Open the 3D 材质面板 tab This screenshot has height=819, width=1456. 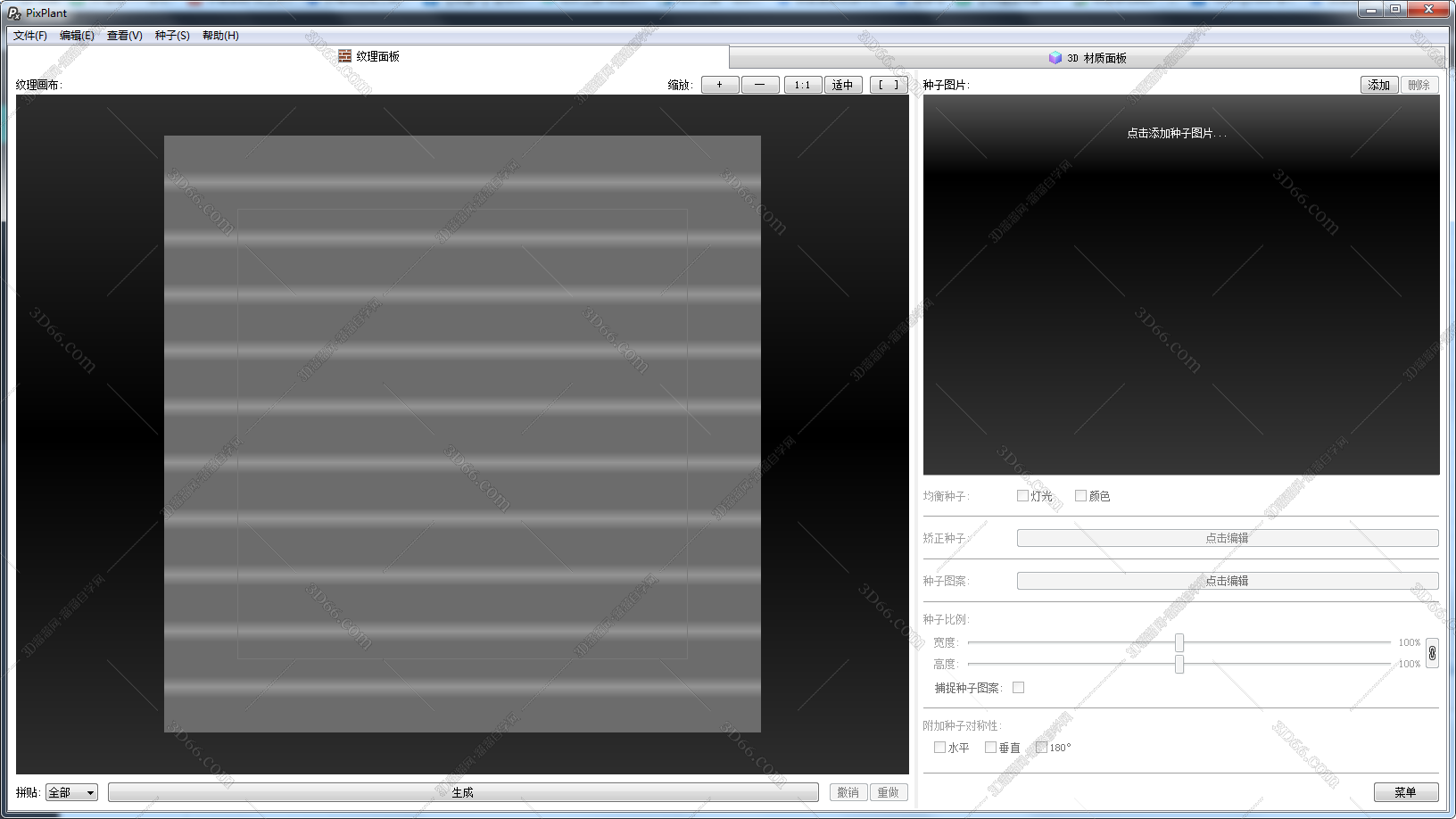tap(1087, 58)
